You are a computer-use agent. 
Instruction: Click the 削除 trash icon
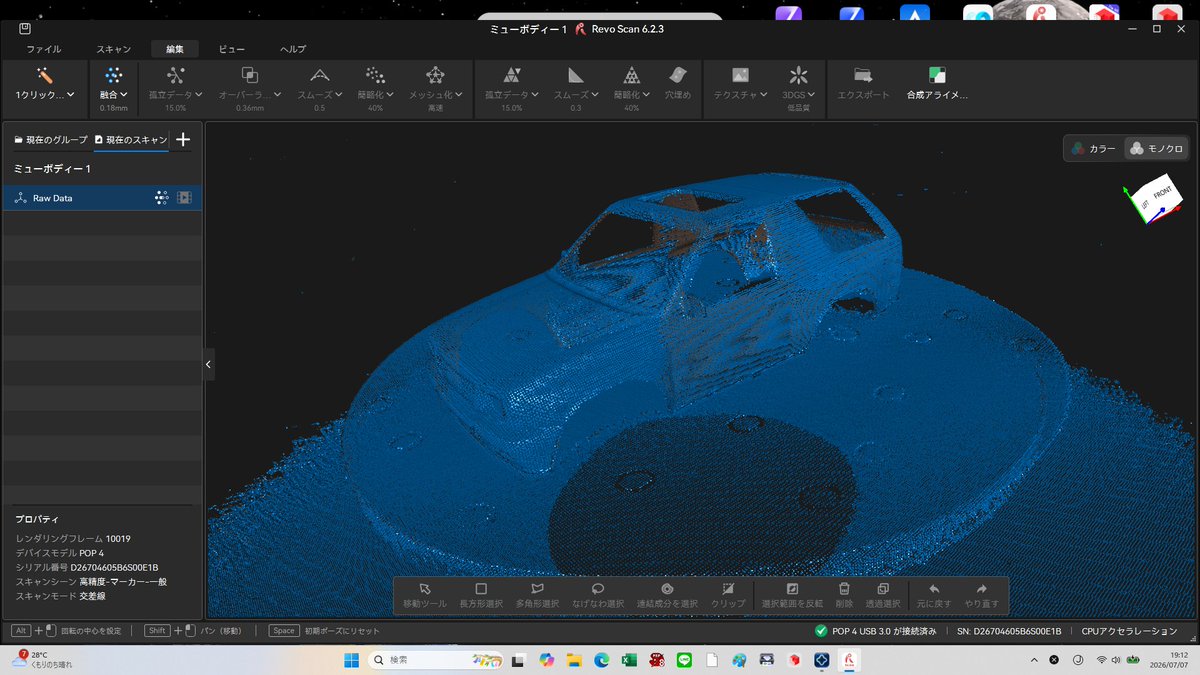pyautogui.click(x=844, y=589)
